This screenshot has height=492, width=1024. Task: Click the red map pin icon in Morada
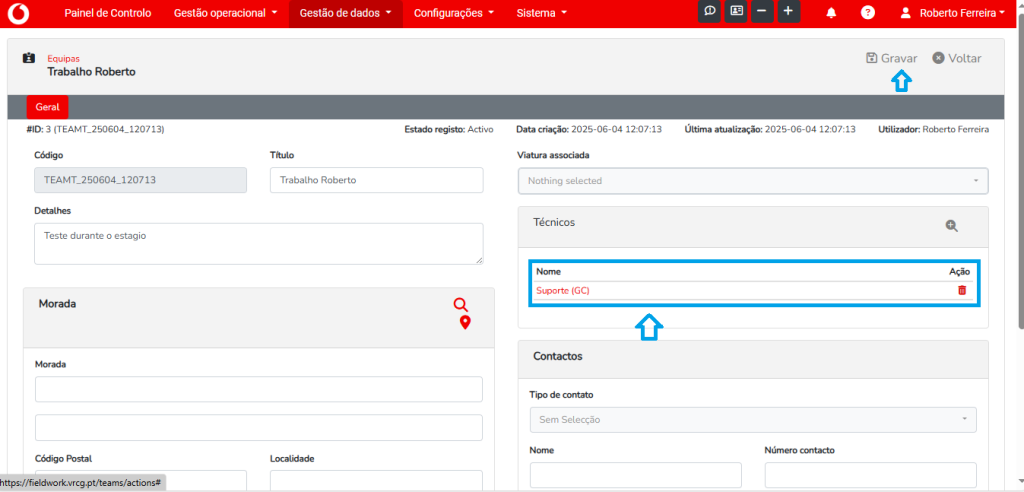[465, 322]
